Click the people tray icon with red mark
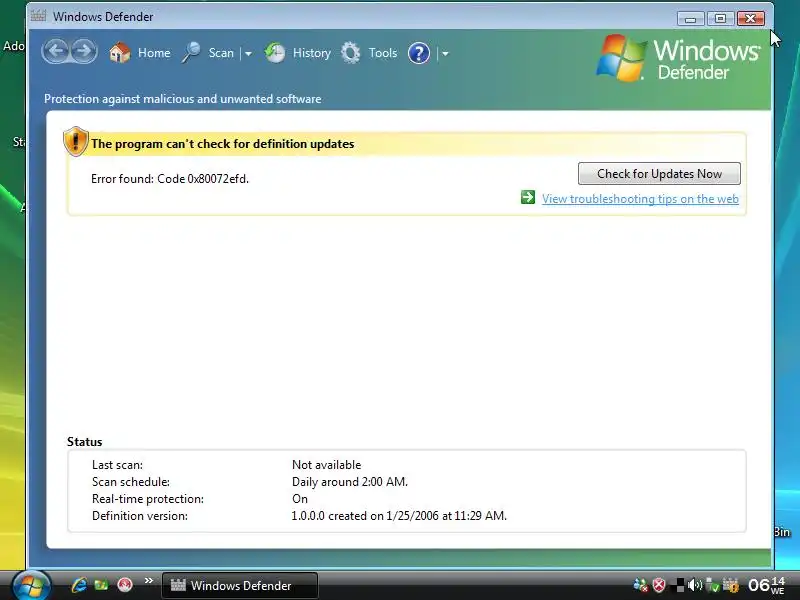The height and width of the screenshot is (600, 800). point(640,585)
